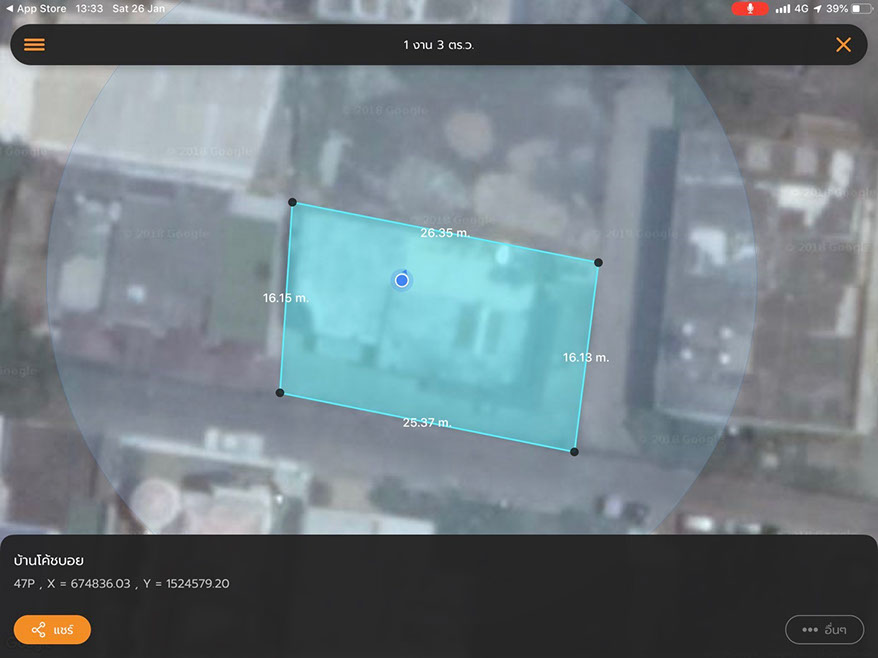Close the measurement with the orange X

843,45
